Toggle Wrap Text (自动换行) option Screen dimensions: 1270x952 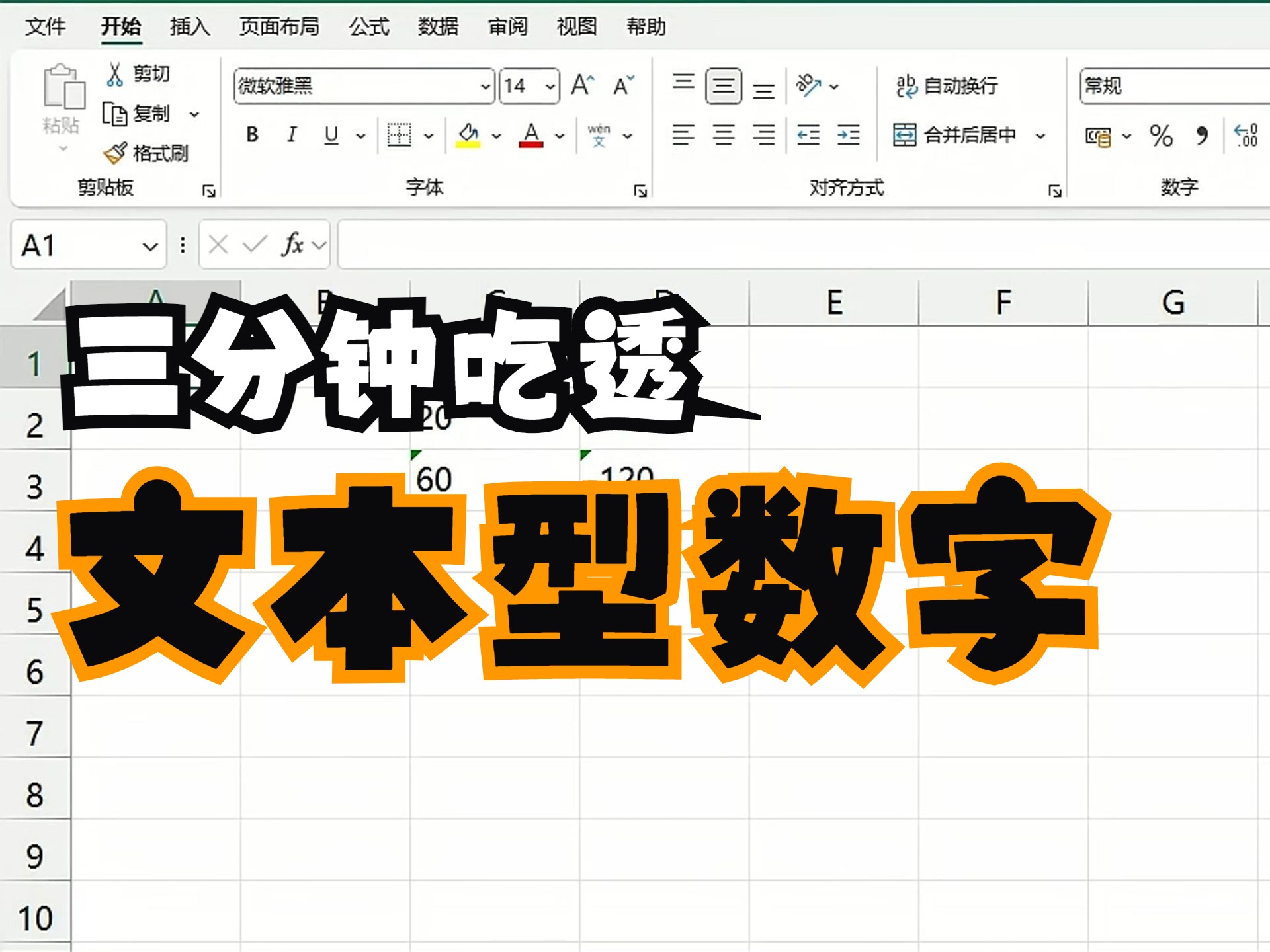pyautogui.click(x=947, y=86)
